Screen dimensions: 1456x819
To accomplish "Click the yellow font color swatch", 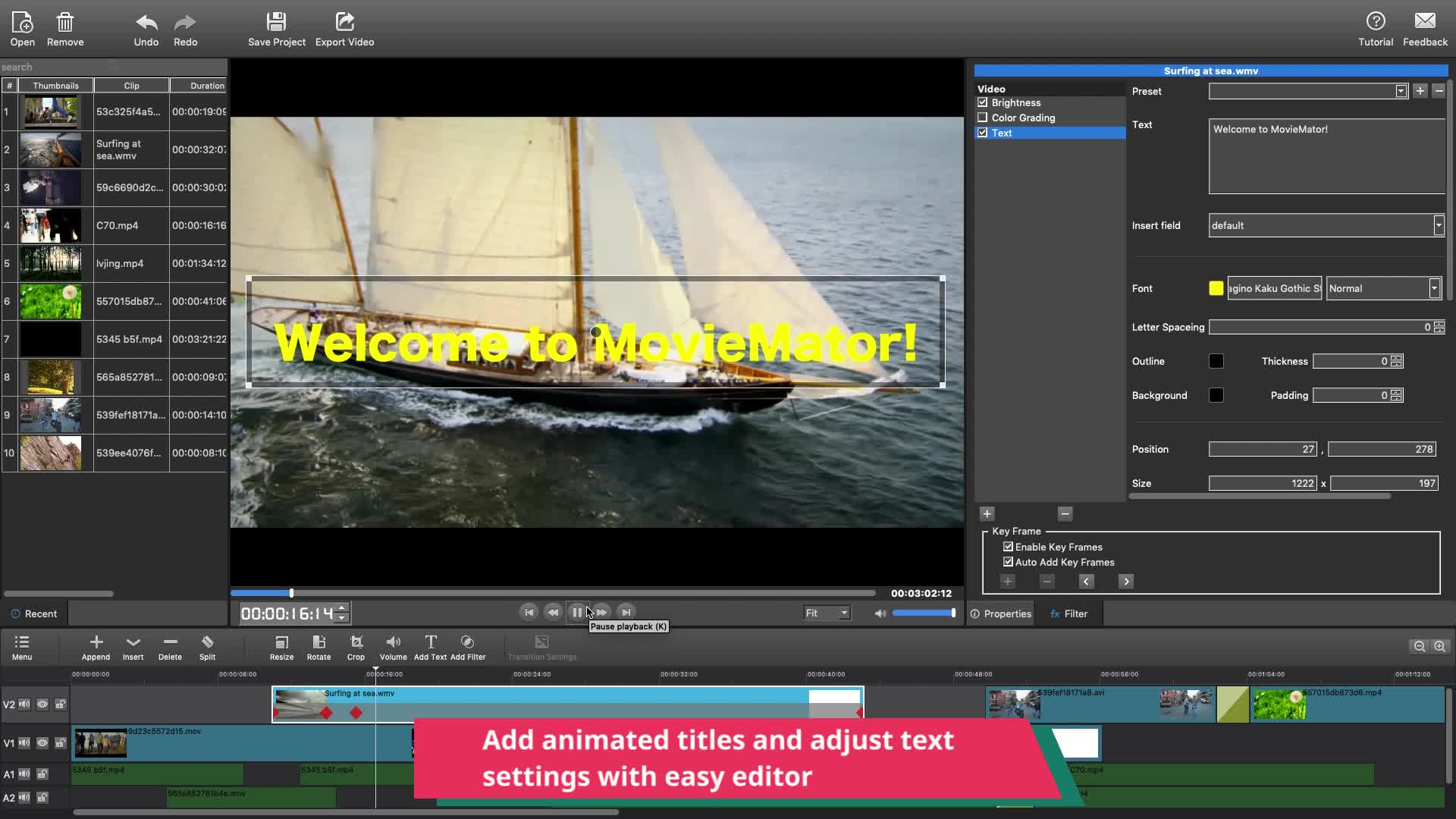I will point(1216,288).
